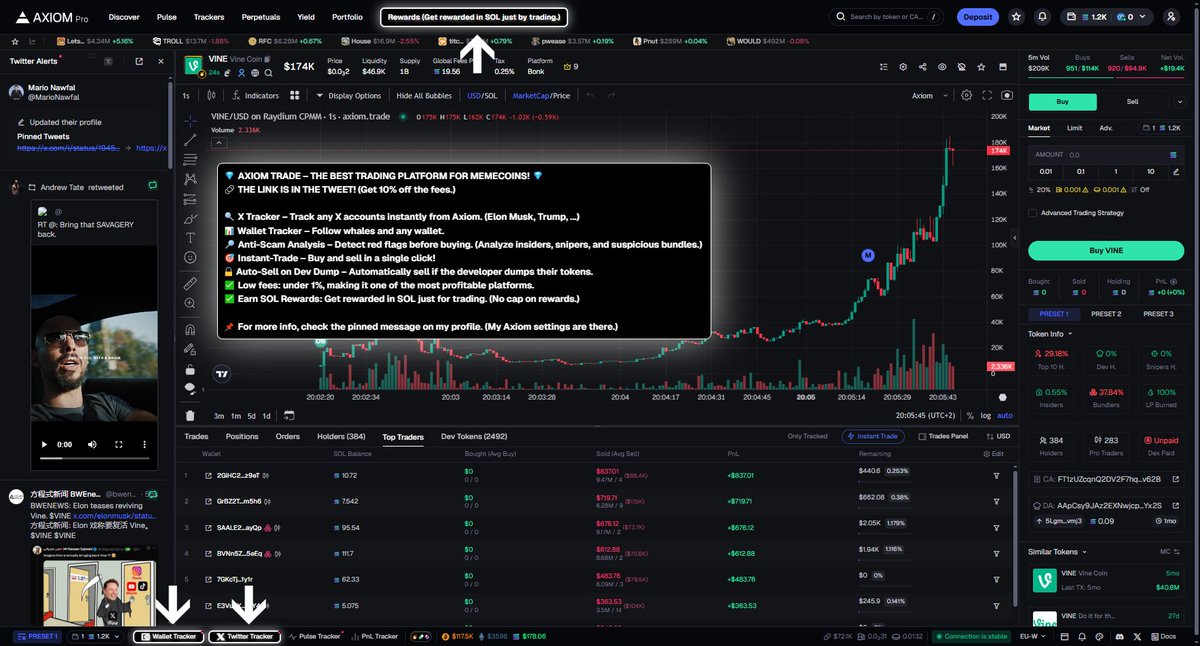Select the chart text tool
1200x646 pixels.
[x=190, y=238]
